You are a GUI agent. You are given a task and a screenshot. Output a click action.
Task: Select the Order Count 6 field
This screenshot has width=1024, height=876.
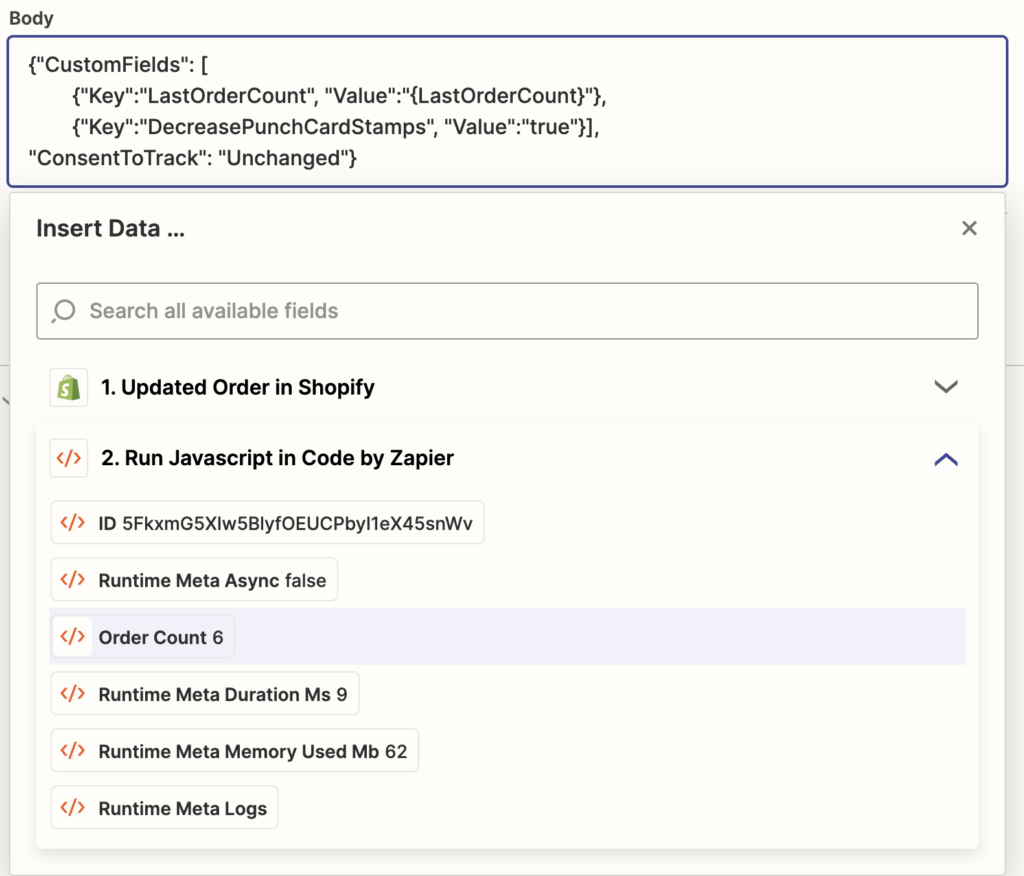pos(142,636)
